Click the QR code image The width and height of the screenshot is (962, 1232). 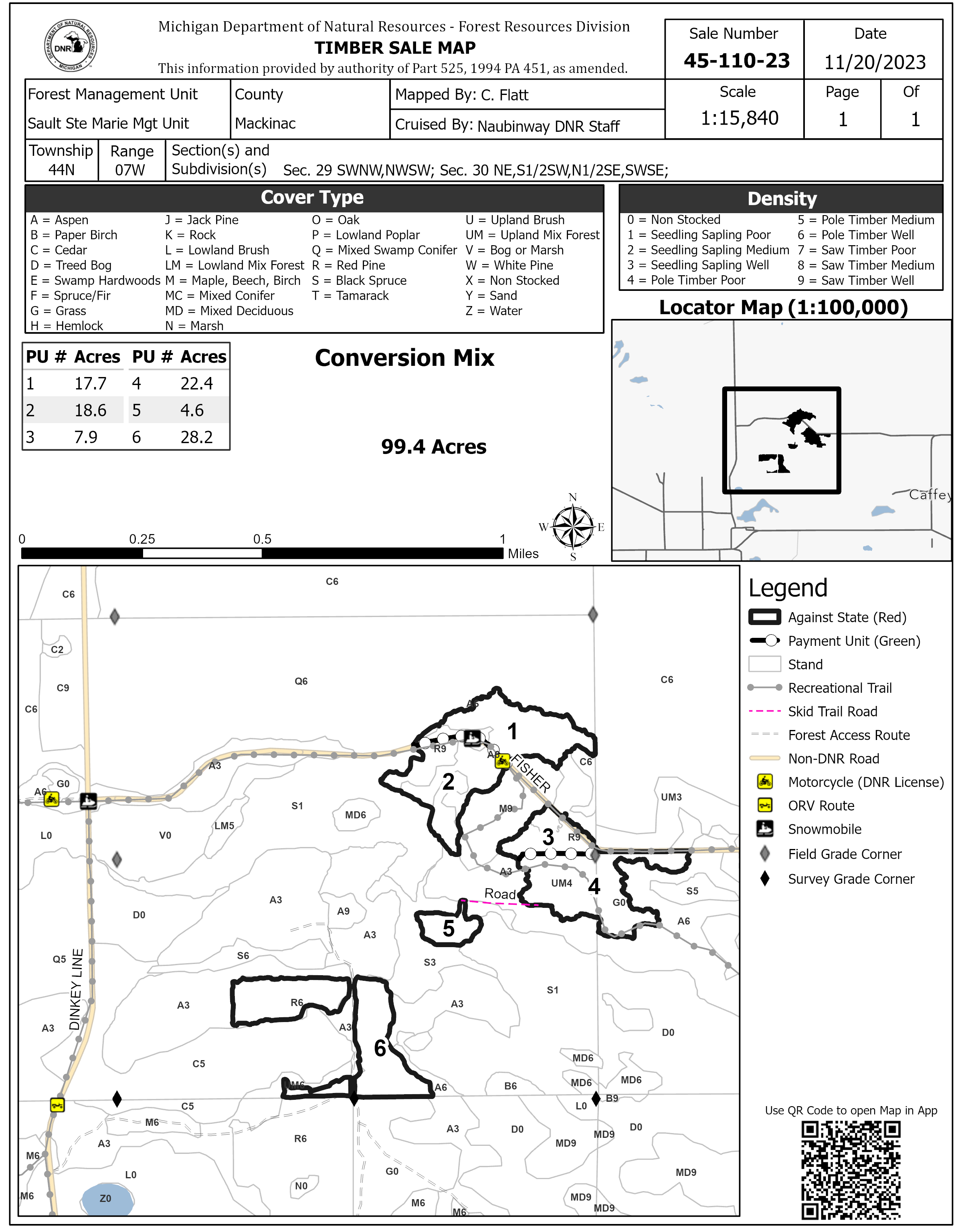pos(850,1171)
